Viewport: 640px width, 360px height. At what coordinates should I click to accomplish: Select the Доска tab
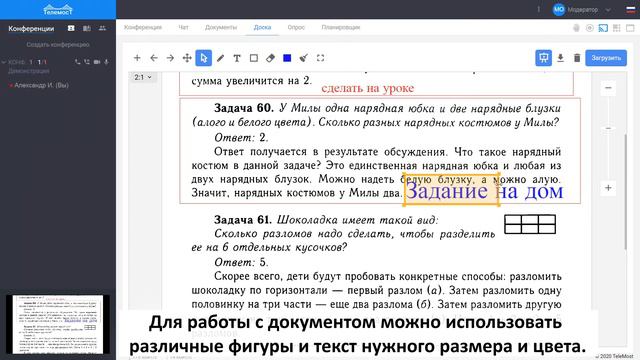point(262,27)
